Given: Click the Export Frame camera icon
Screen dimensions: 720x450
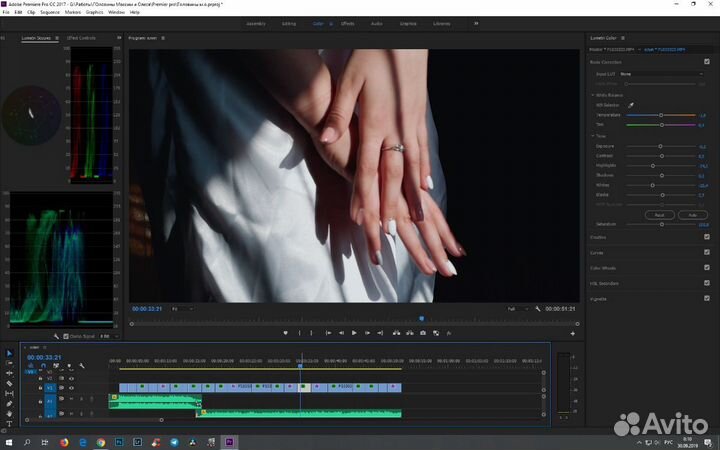Looking at the screenshot, I should [x=423, y=332].
